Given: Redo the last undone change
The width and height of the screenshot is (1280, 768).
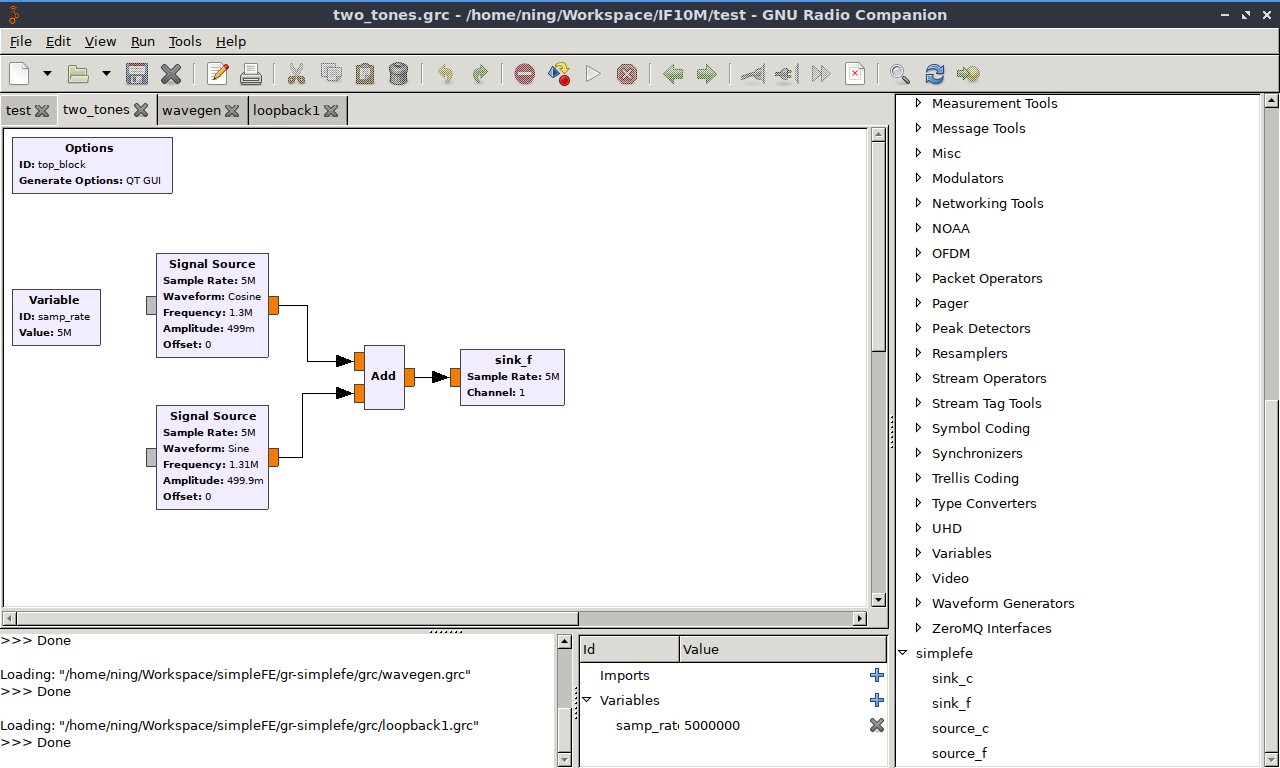Looking at the screenshot, I should click(x=479, y=73).
